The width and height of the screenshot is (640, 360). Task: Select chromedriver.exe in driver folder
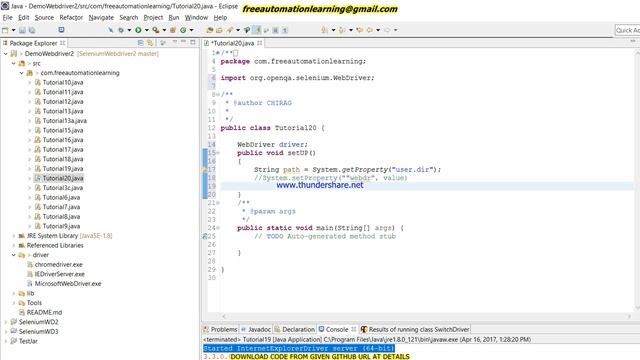(x=58, y=264)
